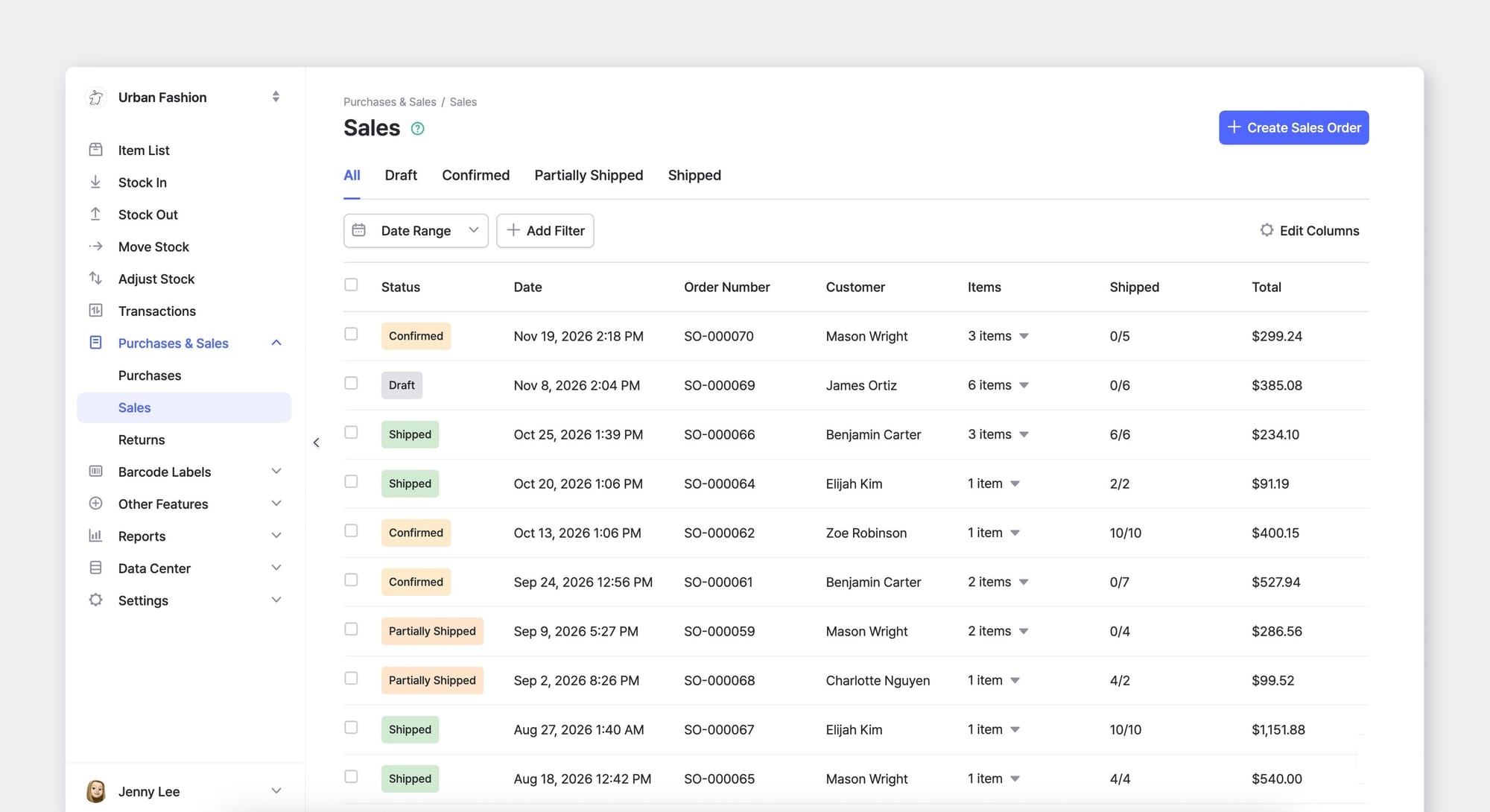Click the Edit Columns button
Image resolution: width=1490 pixels, height=812 pixels.
[x=1310, y=231]
